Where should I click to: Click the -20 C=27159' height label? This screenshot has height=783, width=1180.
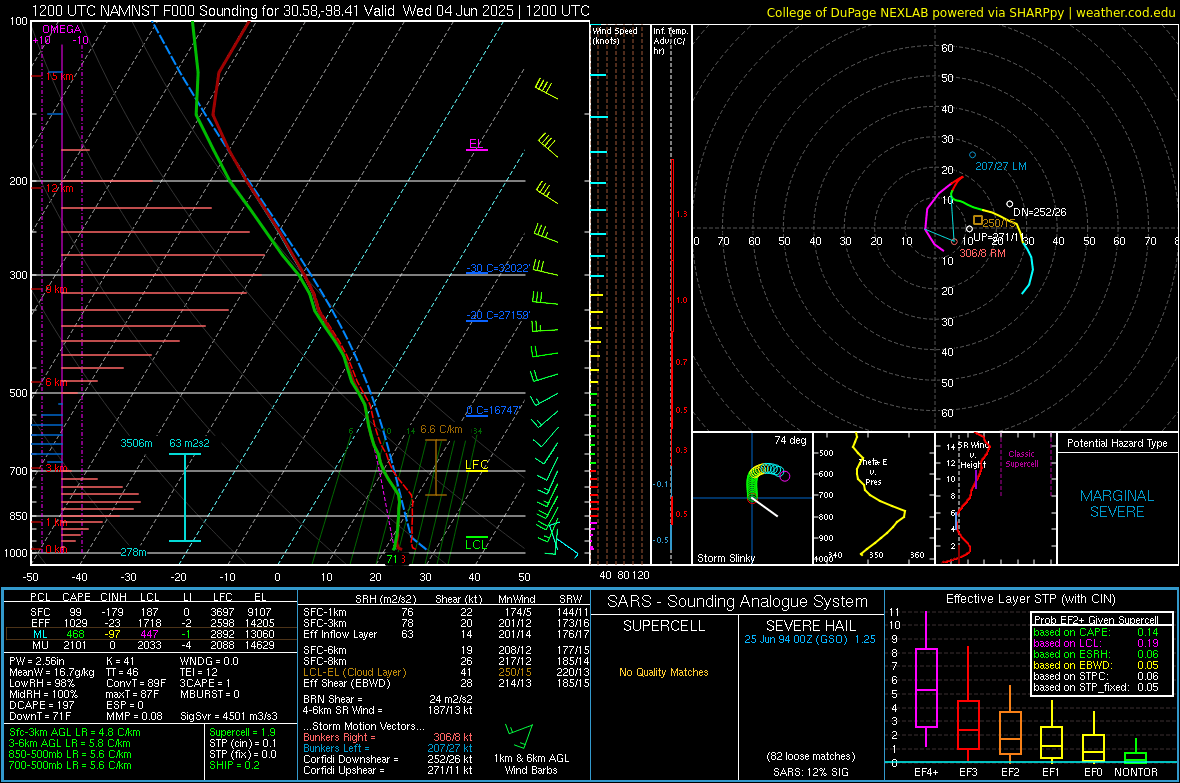(x=497, y=315)
